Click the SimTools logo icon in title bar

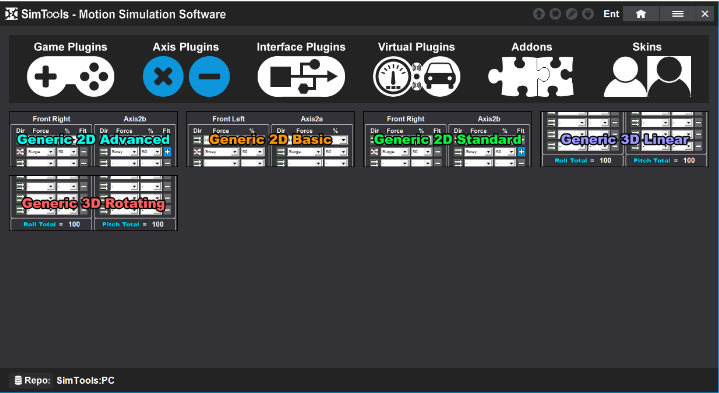click(x=11, y=14)
